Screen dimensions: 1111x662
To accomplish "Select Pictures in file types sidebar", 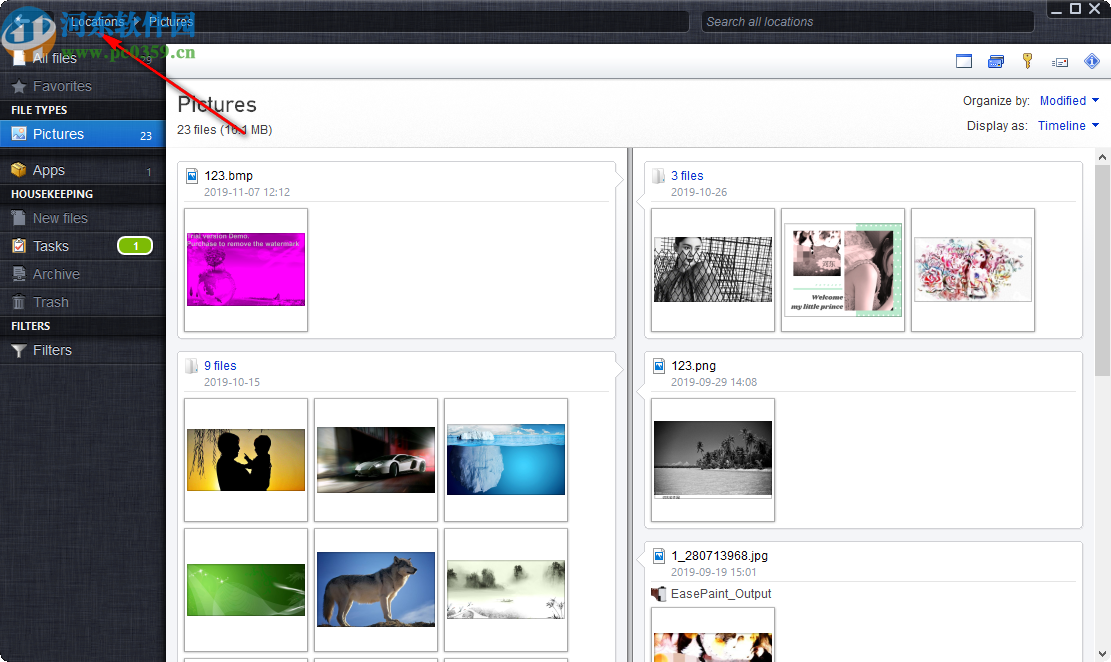I will (x=82, y=134).
